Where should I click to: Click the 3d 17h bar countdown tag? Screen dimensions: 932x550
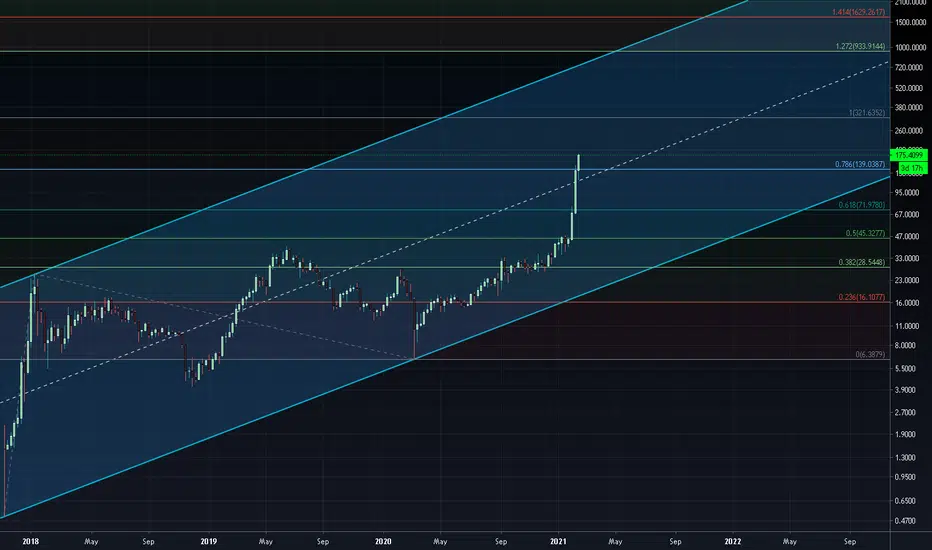coord(912,168)
